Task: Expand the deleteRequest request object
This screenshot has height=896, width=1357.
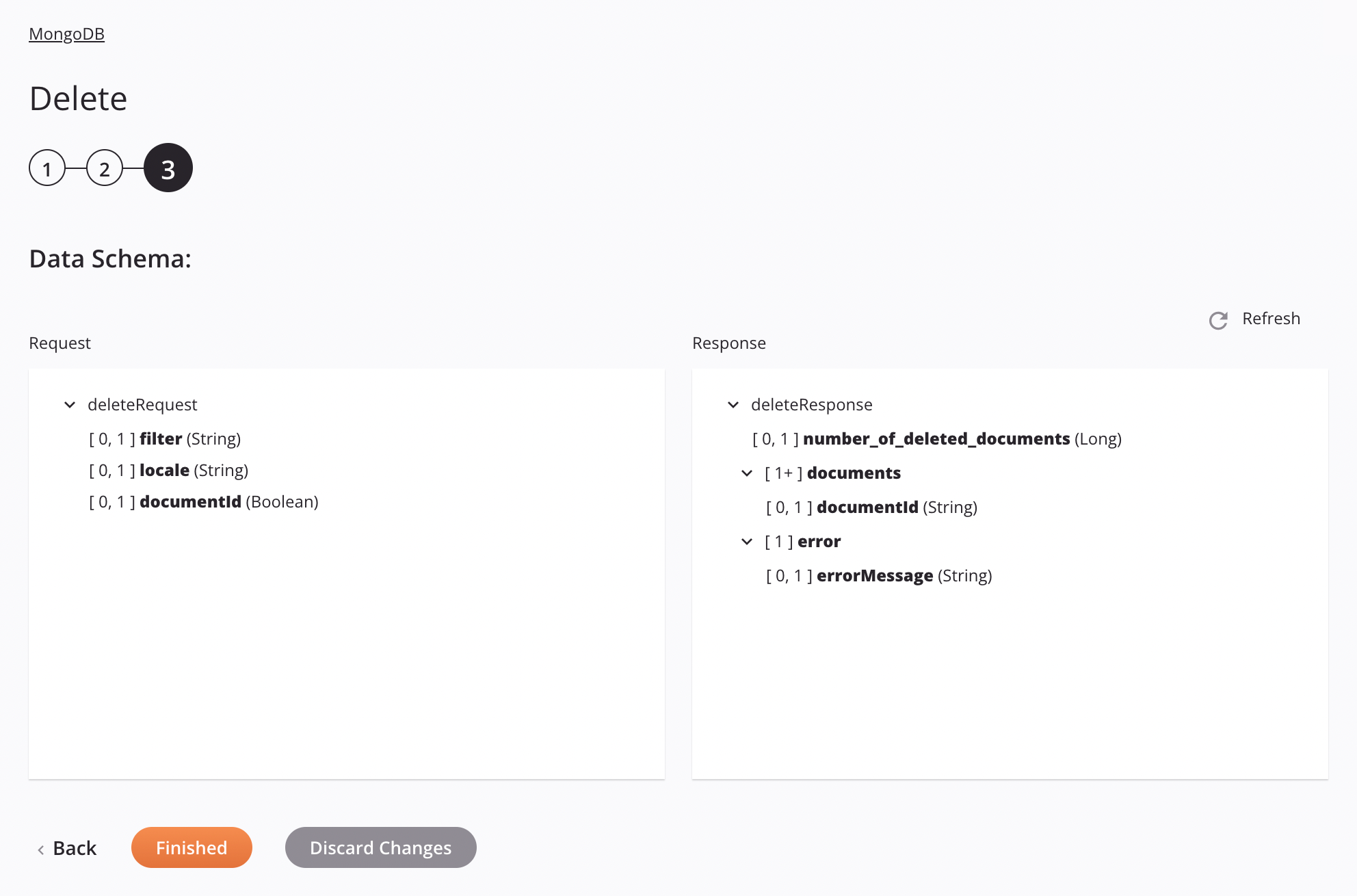Action: [x=71, y=404]
